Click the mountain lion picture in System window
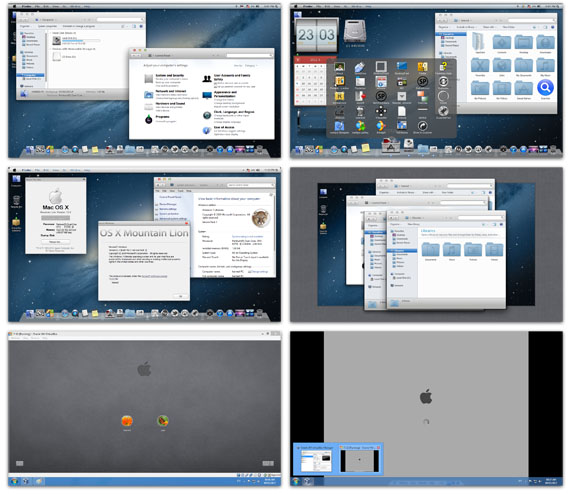This screenshot has height=494, width=570. click(260, 218)
